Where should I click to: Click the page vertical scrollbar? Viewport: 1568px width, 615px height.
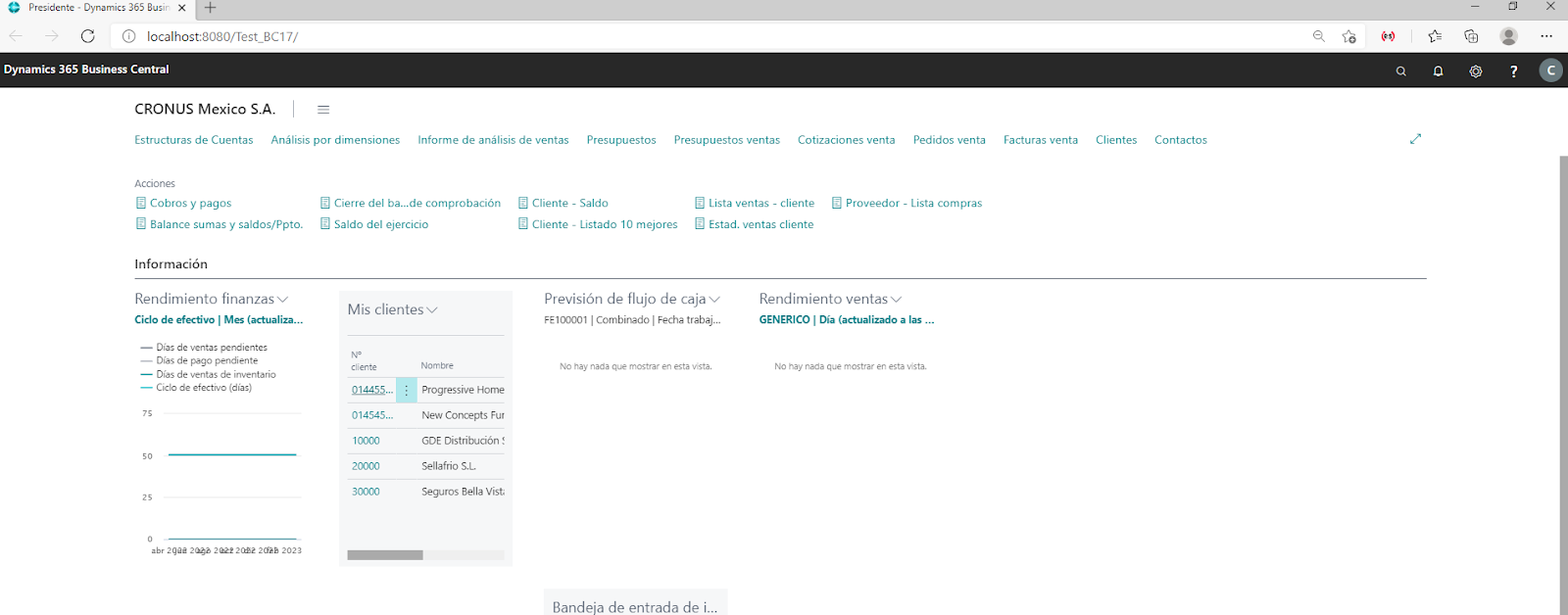click(1563, 384)
